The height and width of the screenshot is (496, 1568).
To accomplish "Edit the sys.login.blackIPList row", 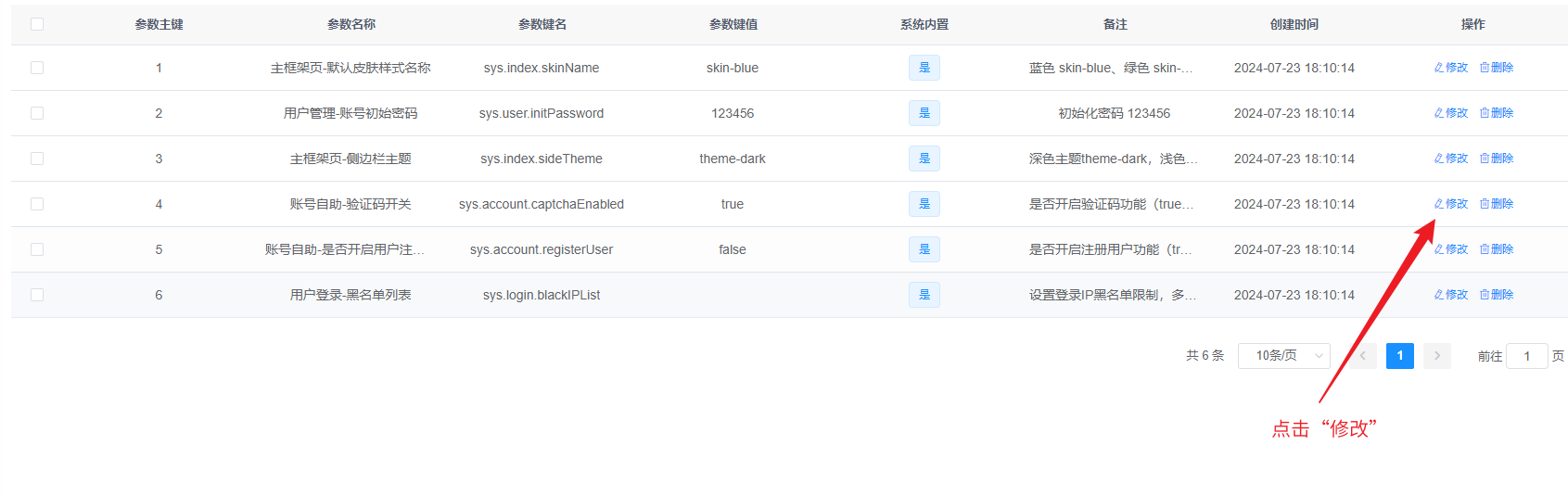I will coord(1451,295).
